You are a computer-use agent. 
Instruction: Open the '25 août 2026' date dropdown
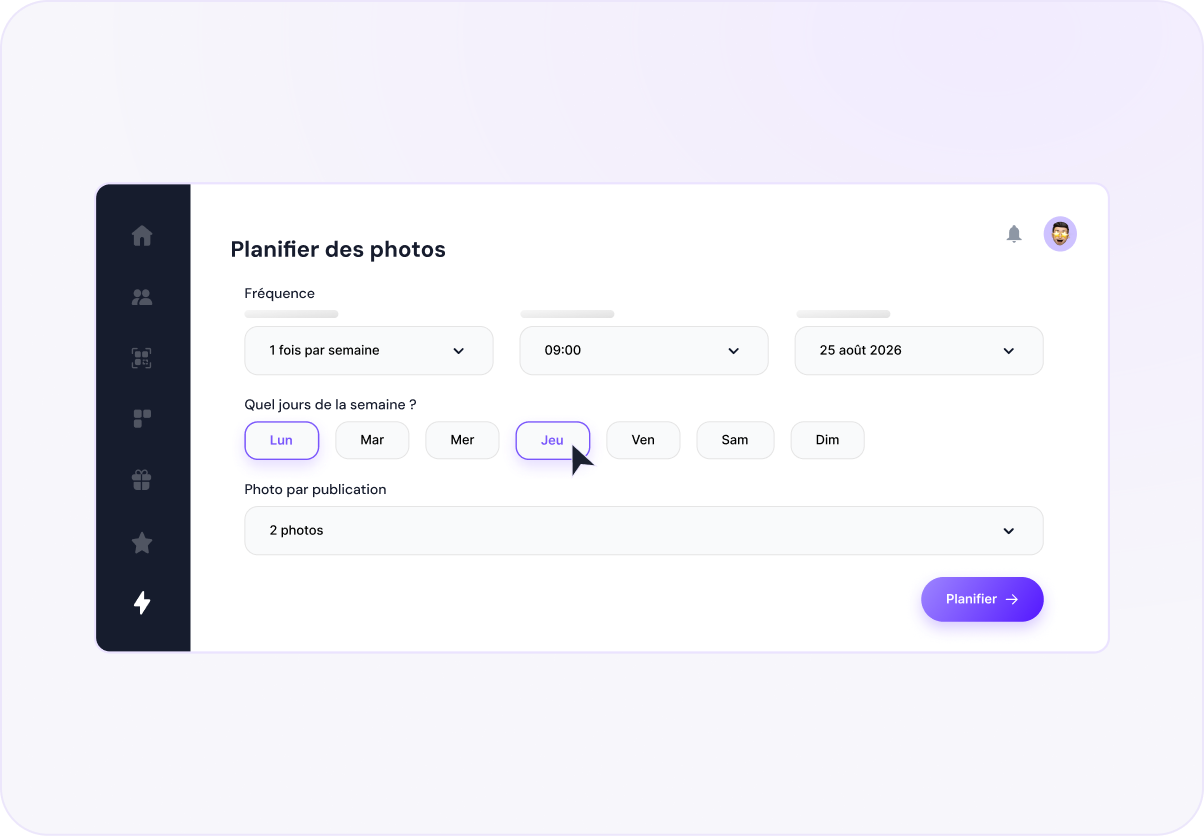(919, 351)
